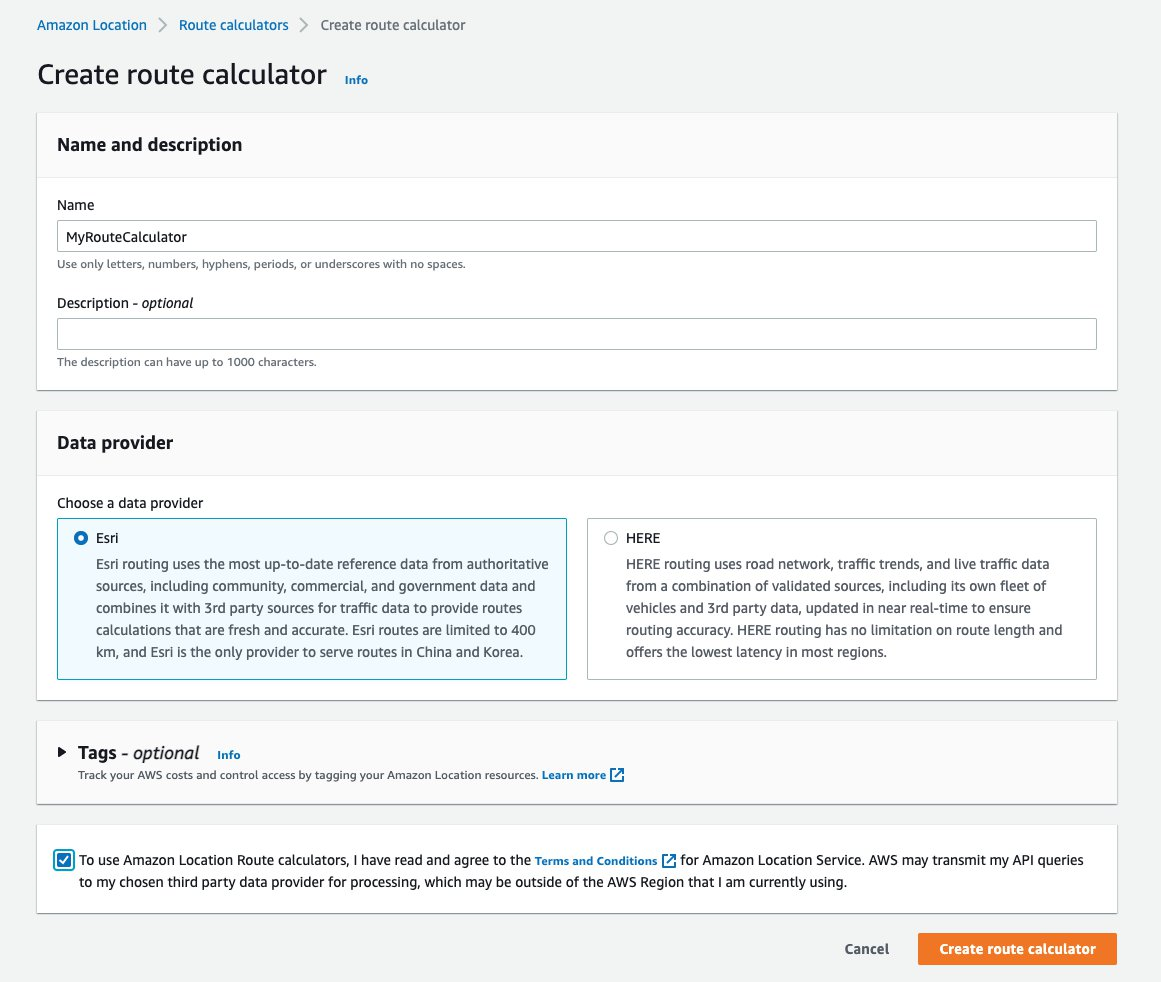Follow the Learn more link about tagging

coord(573,774)
